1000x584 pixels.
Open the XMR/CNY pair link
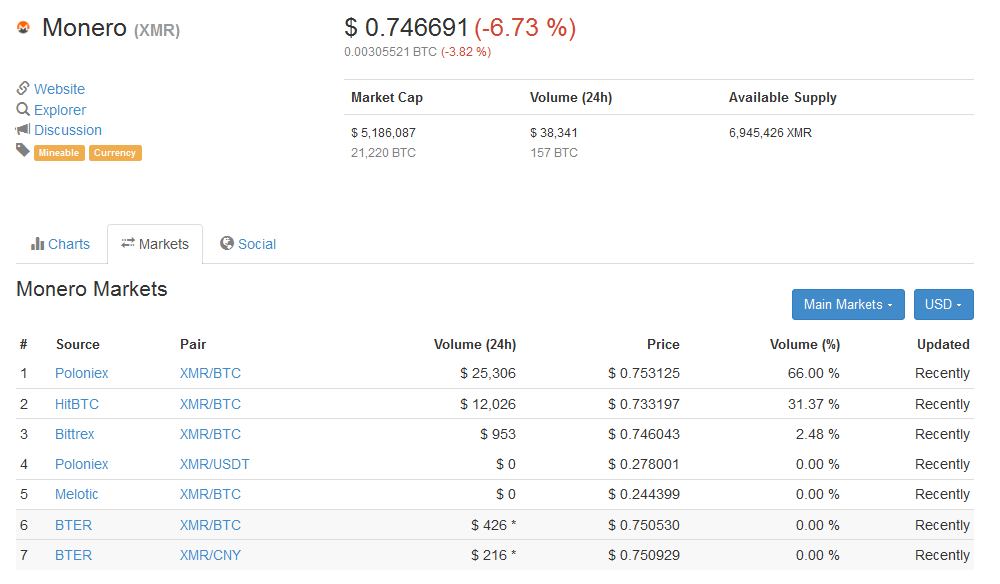(210, 555)
